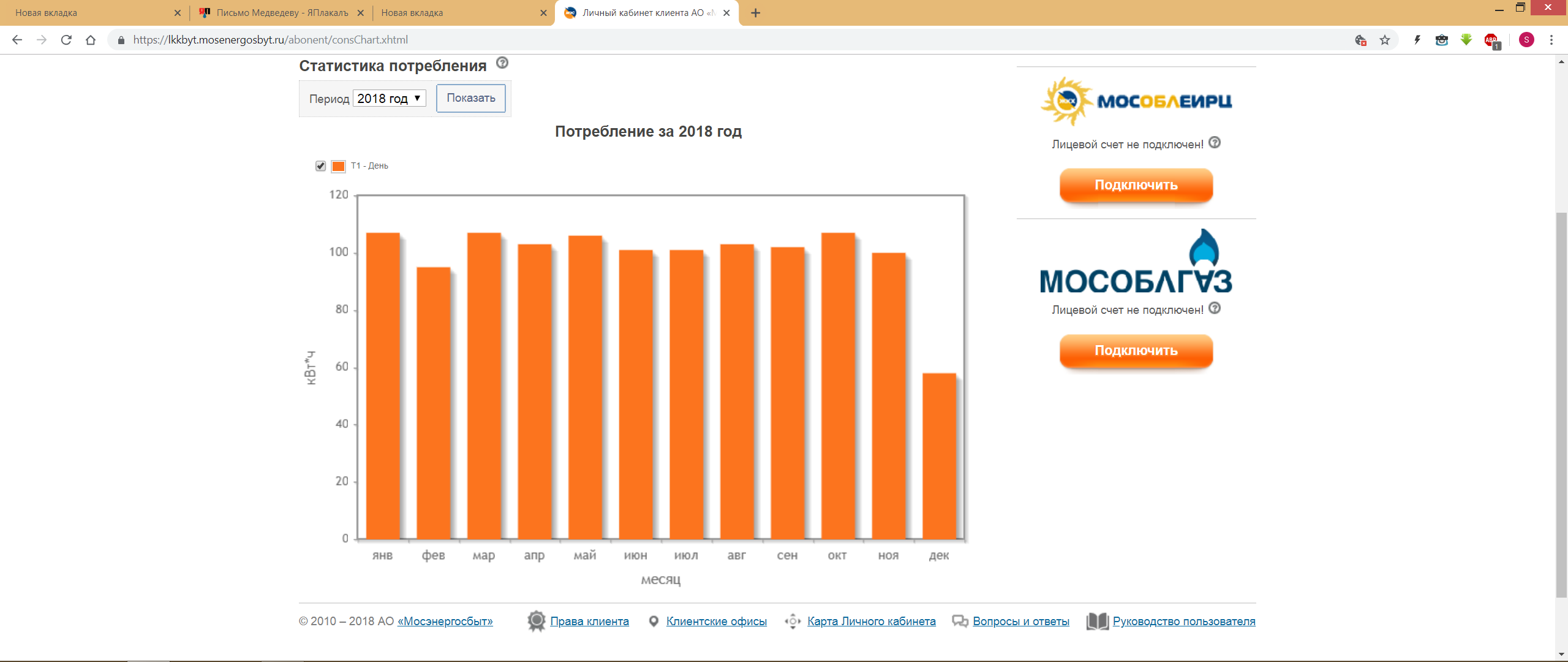Viewport: 1568px width, 662px height.
Task: Open the blocked cookies indicator in address bar
Action: tap(1360, 40)
